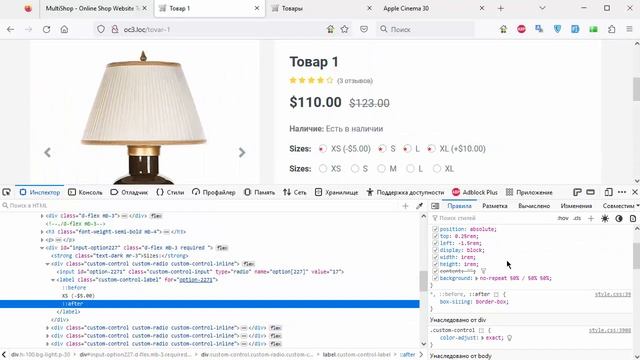
Task: Collapse the div id="input-option227" node
Action: tap(42, 248)
